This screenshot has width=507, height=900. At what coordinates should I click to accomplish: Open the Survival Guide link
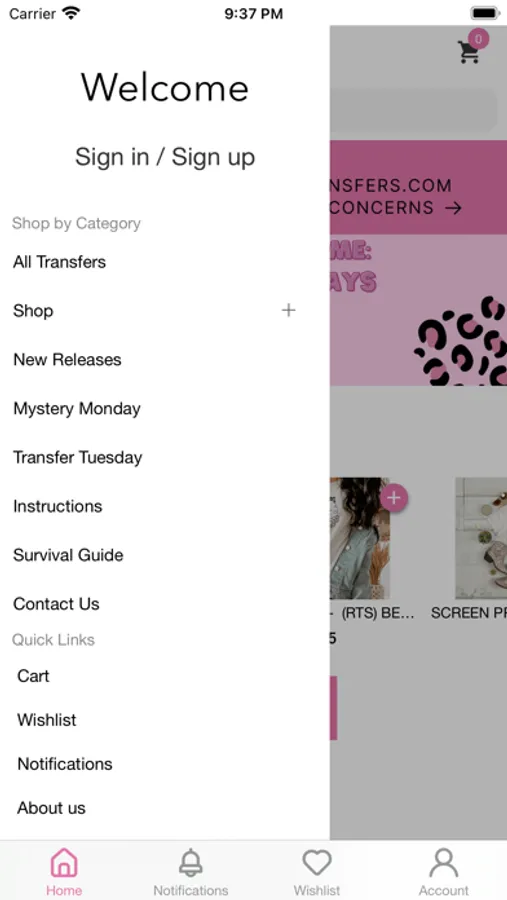pyautogui.click(x=68, y=555)
